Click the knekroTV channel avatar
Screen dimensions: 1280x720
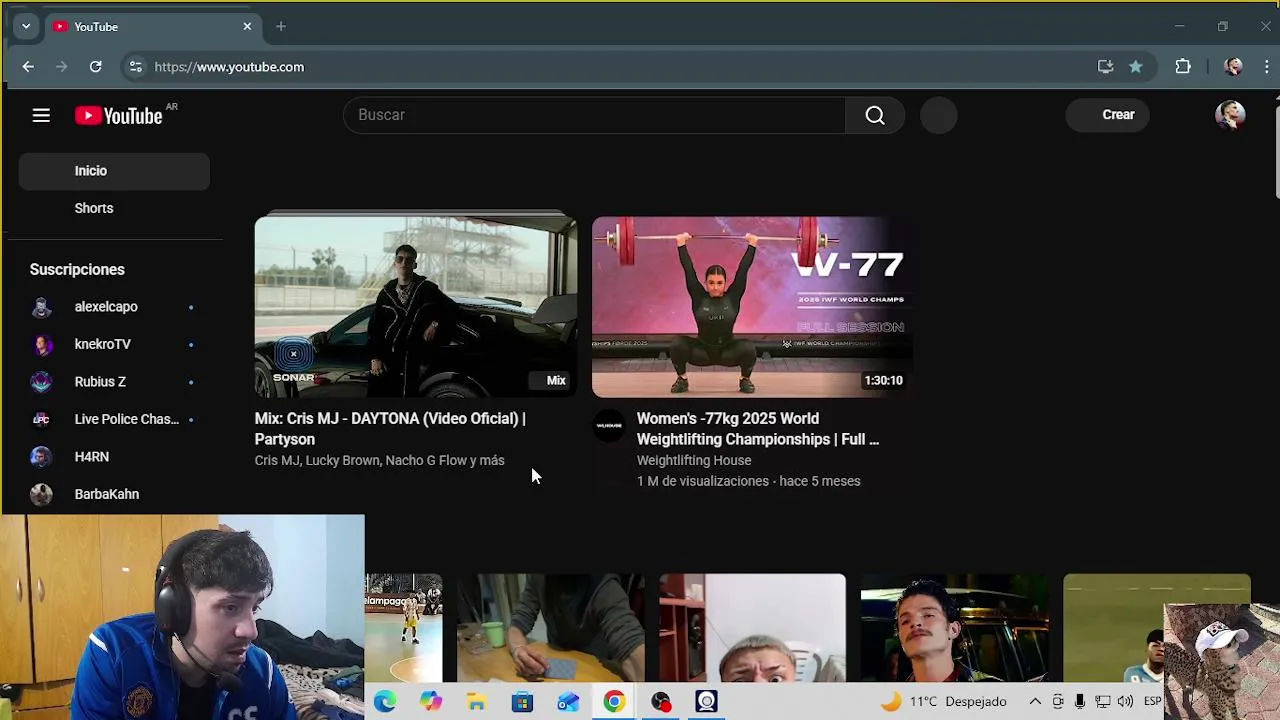click(41, 344)
